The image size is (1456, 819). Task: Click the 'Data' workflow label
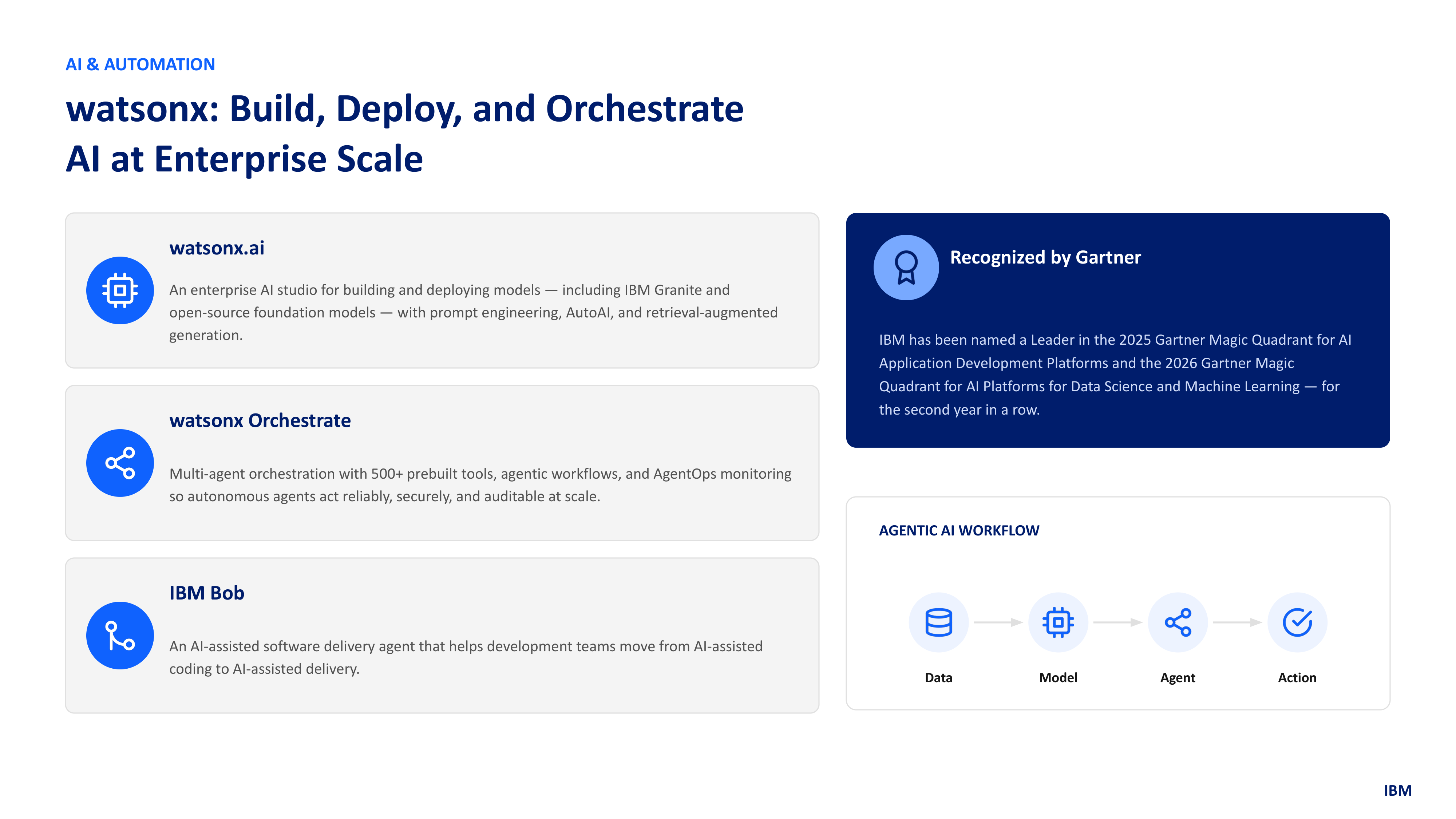[939, 678]
